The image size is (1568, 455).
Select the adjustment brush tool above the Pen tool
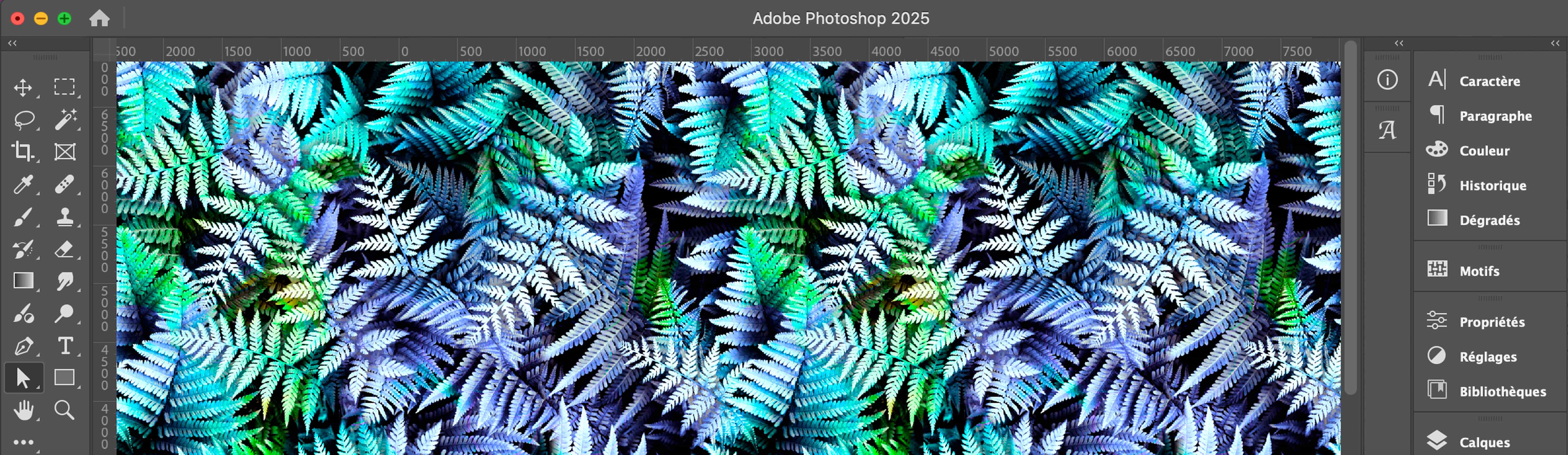23,313
